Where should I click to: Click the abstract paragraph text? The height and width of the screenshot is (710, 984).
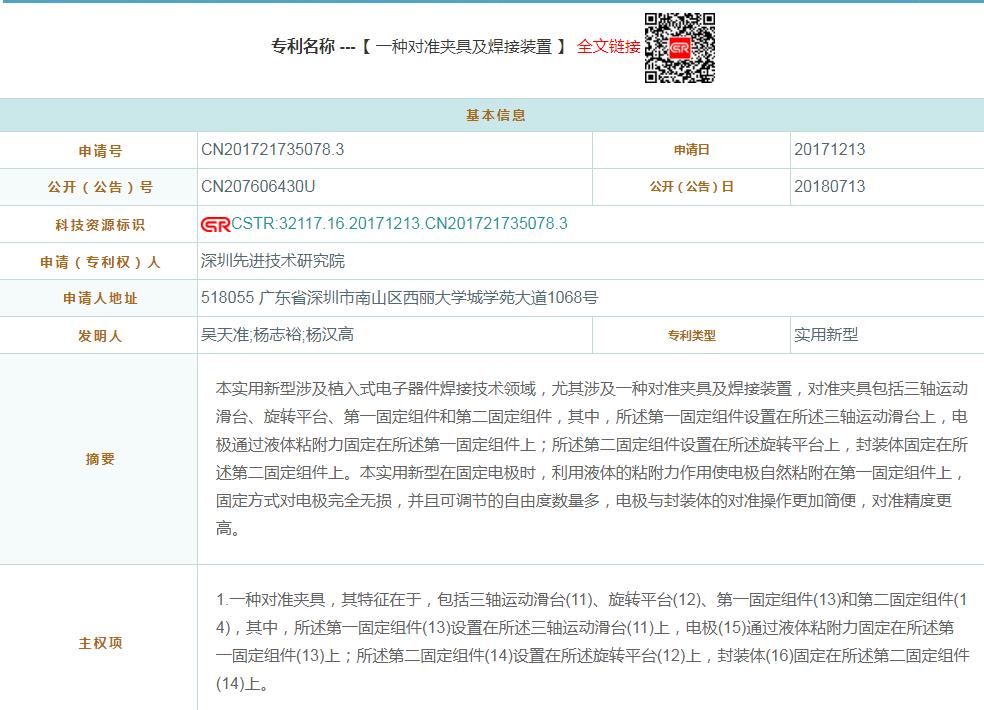(x=590, y=458)
